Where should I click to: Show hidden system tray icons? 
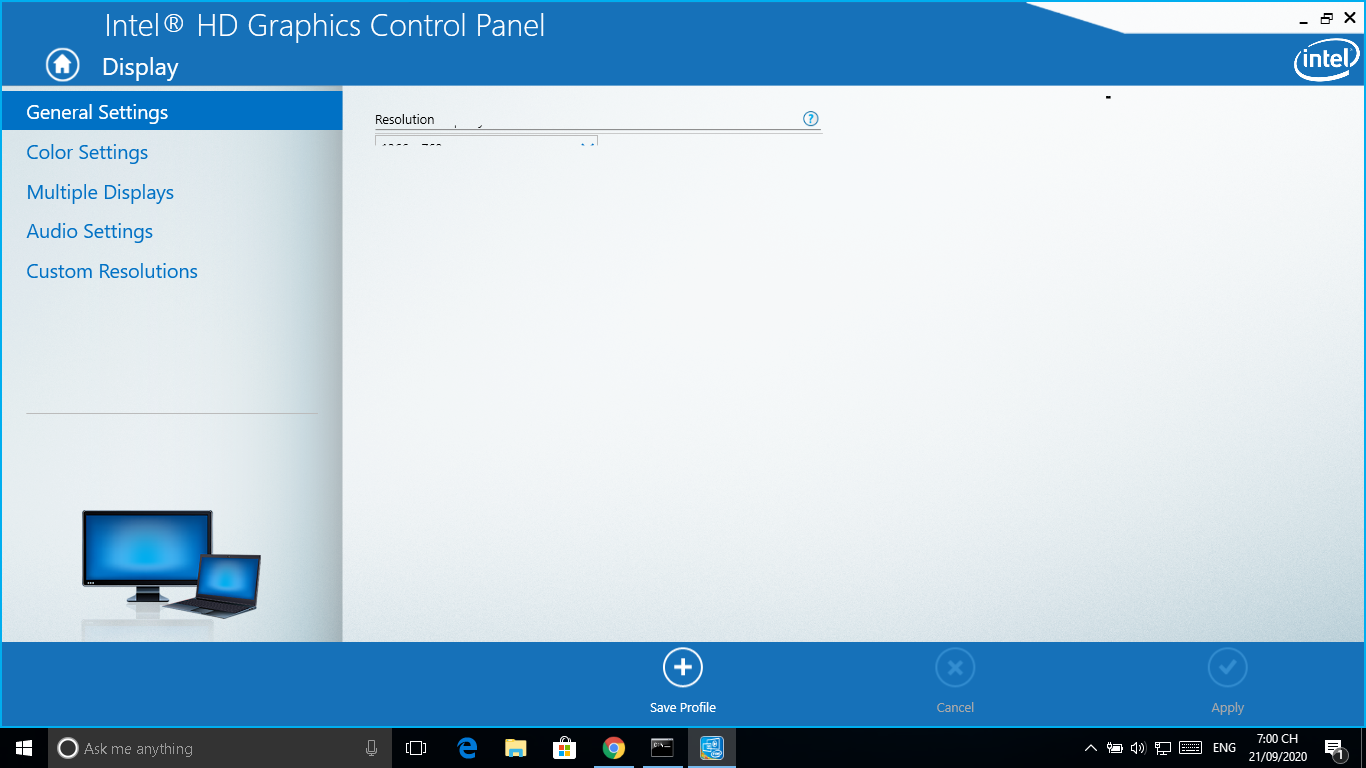[x=1090, y=748]
